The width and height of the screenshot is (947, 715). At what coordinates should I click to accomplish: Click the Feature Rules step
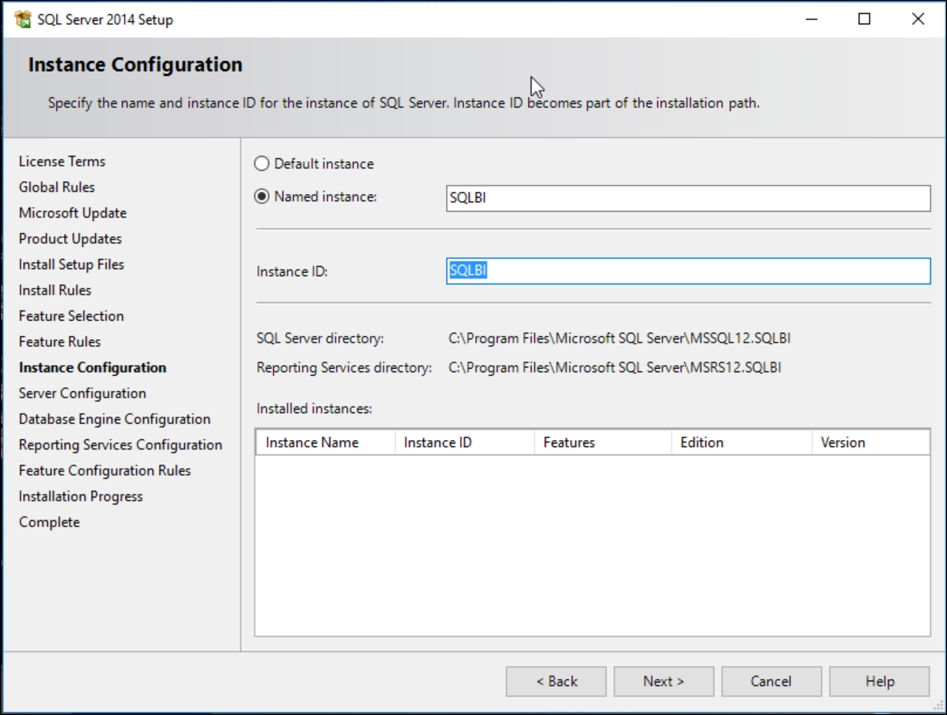click(x=60, y=342)
